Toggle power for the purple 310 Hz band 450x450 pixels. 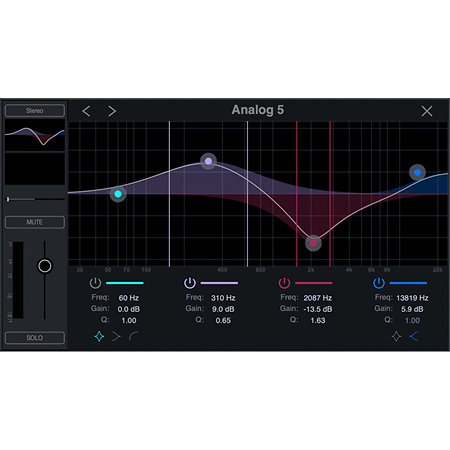190,283
